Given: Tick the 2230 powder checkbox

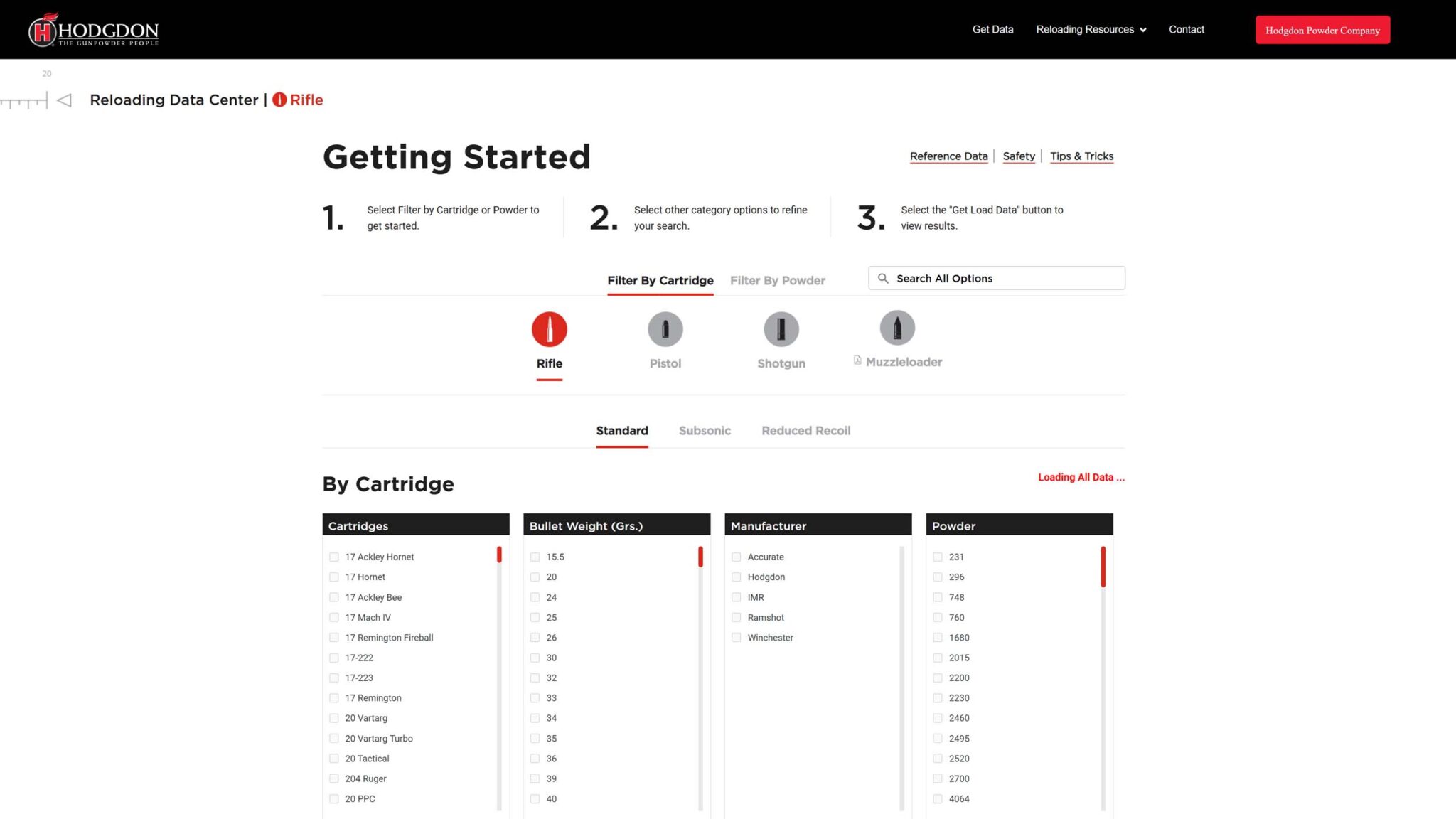Looking at the screenshot, I should point(938,698).
